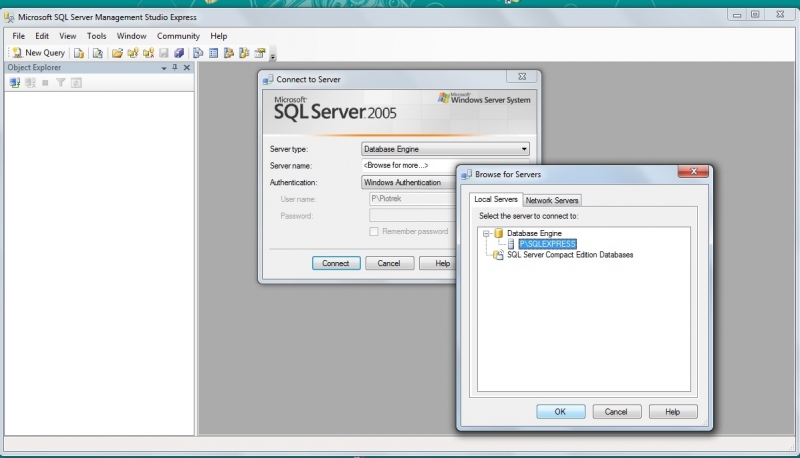Click Connect in Connect to Server dialog
Image resolution: width=800 pixels, height=458 pixels.
pyautogui.click(x=336, y=263)
